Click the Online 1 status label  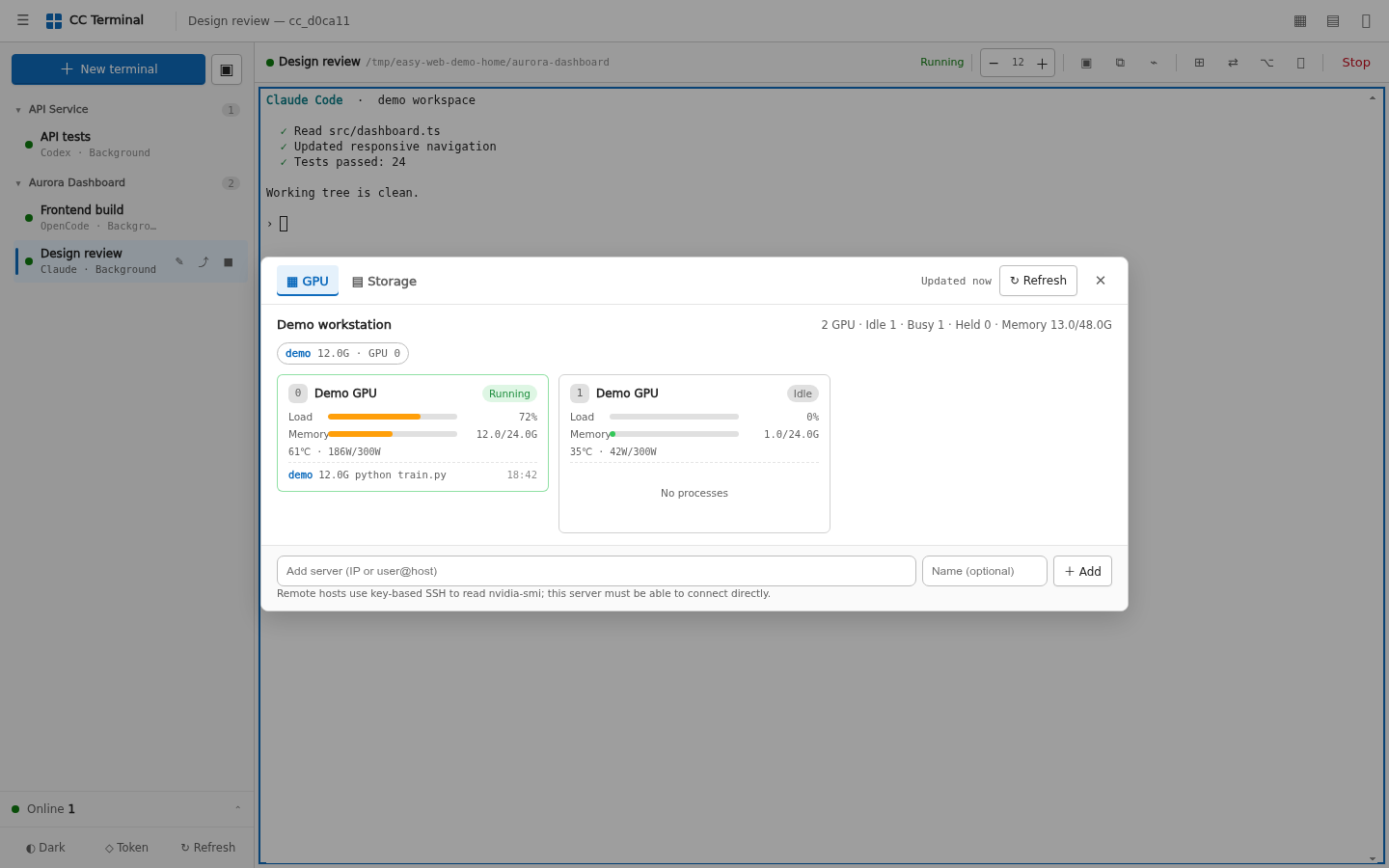coord(51,809)
